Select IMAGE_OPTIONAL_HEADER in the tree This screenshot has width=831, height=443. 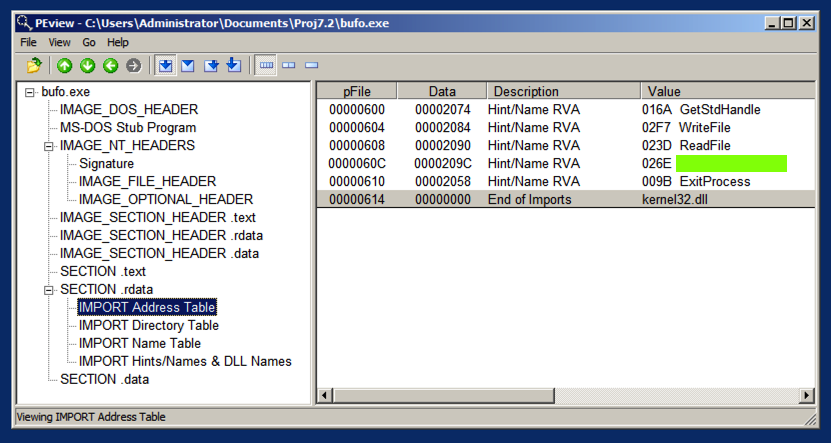[166, 200]
